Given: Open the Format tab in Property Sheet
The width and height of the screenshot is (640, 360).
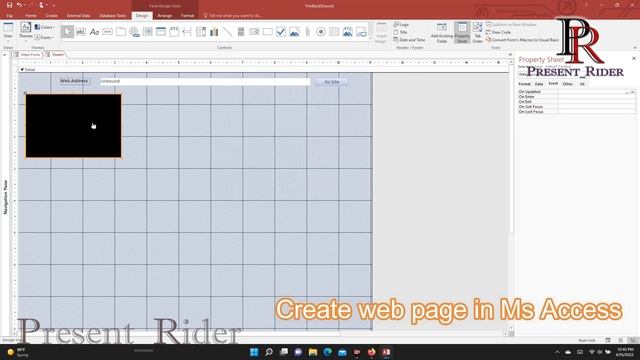Looking at the screenshot, I should (524, 84).
